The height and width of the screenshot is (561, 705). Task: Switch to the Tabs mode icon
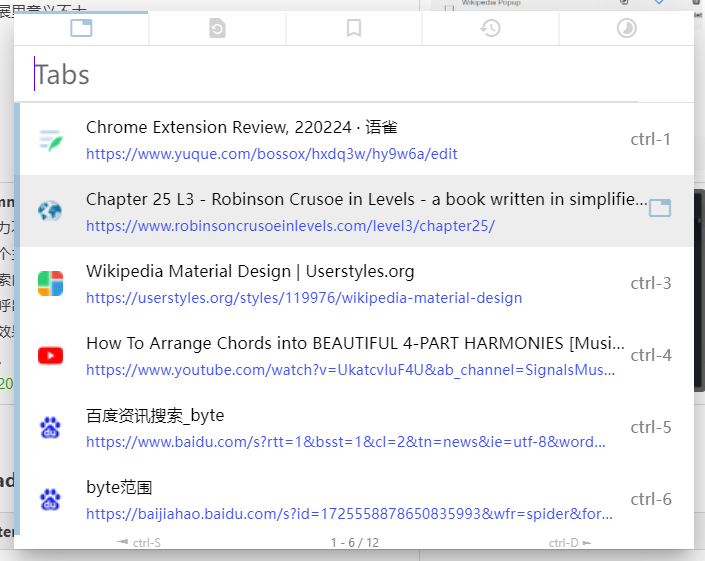(x=81, y=28)
